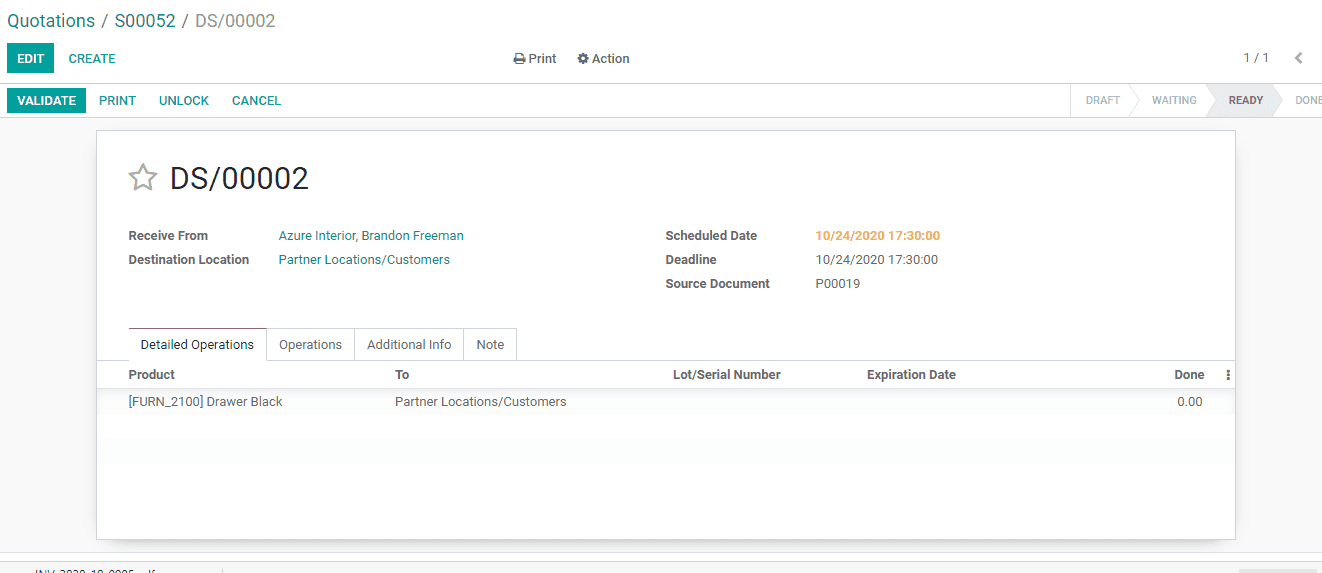Mark DS/00002 as favorite with star
This screenshot has height=573, width=1322.
[143, 178]
